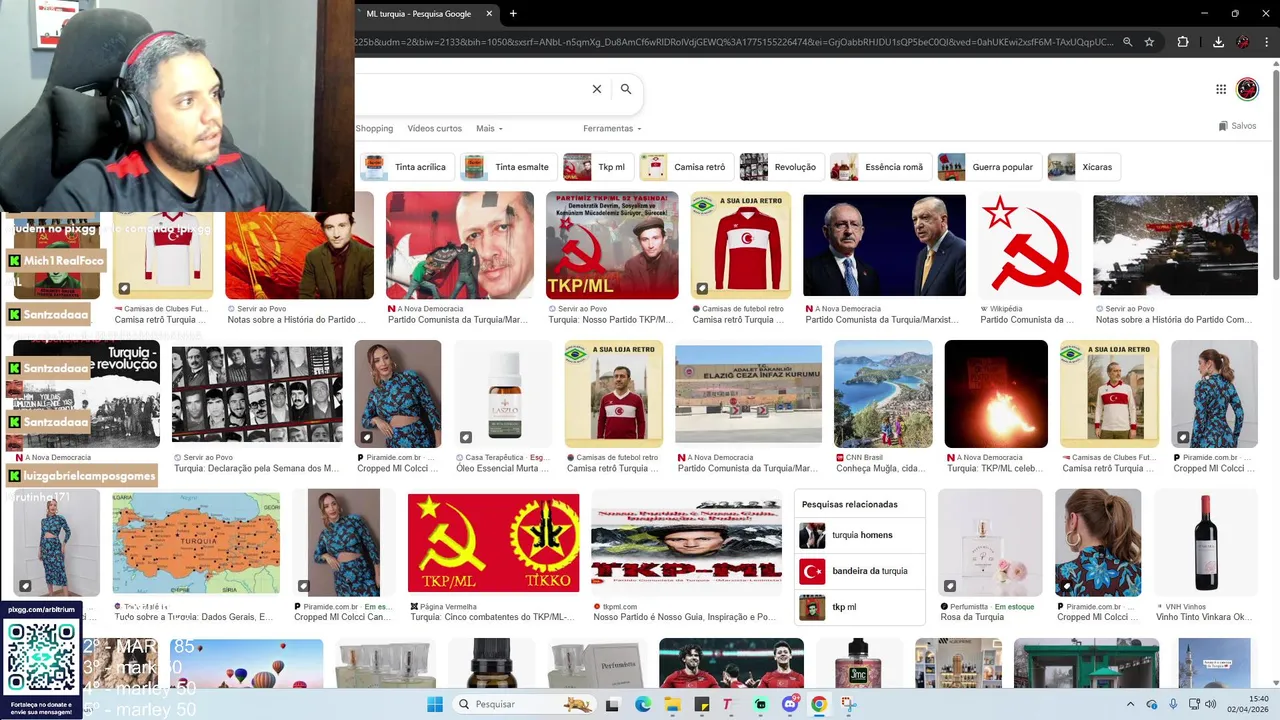Screen dimensions: 1280x720
Task: Open a new browser tab
Action: (x=513, y=14)
